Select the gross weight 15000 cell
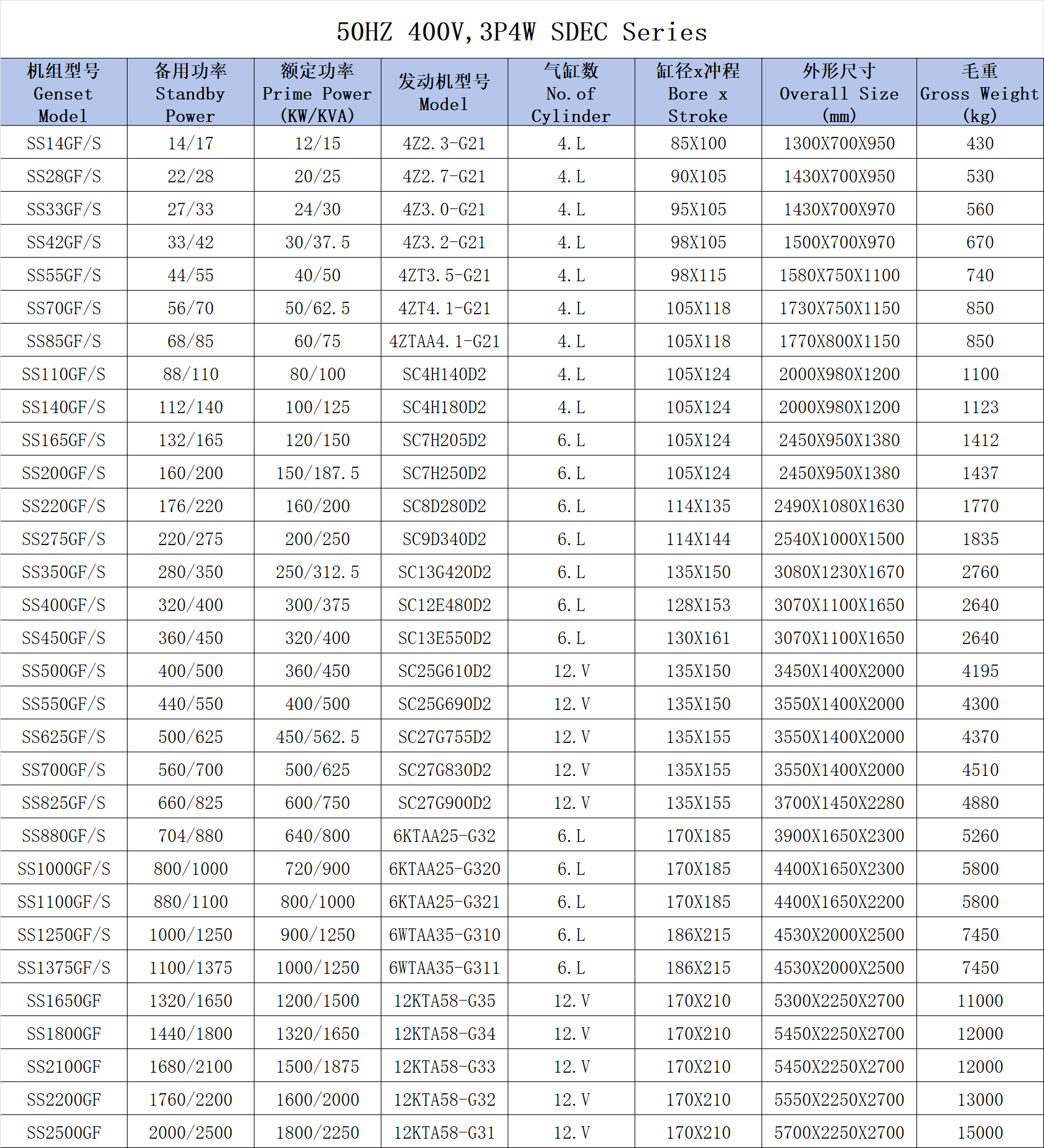Image resolution: width=1044 pixels, height=1148 pixels. point(980,1132)
